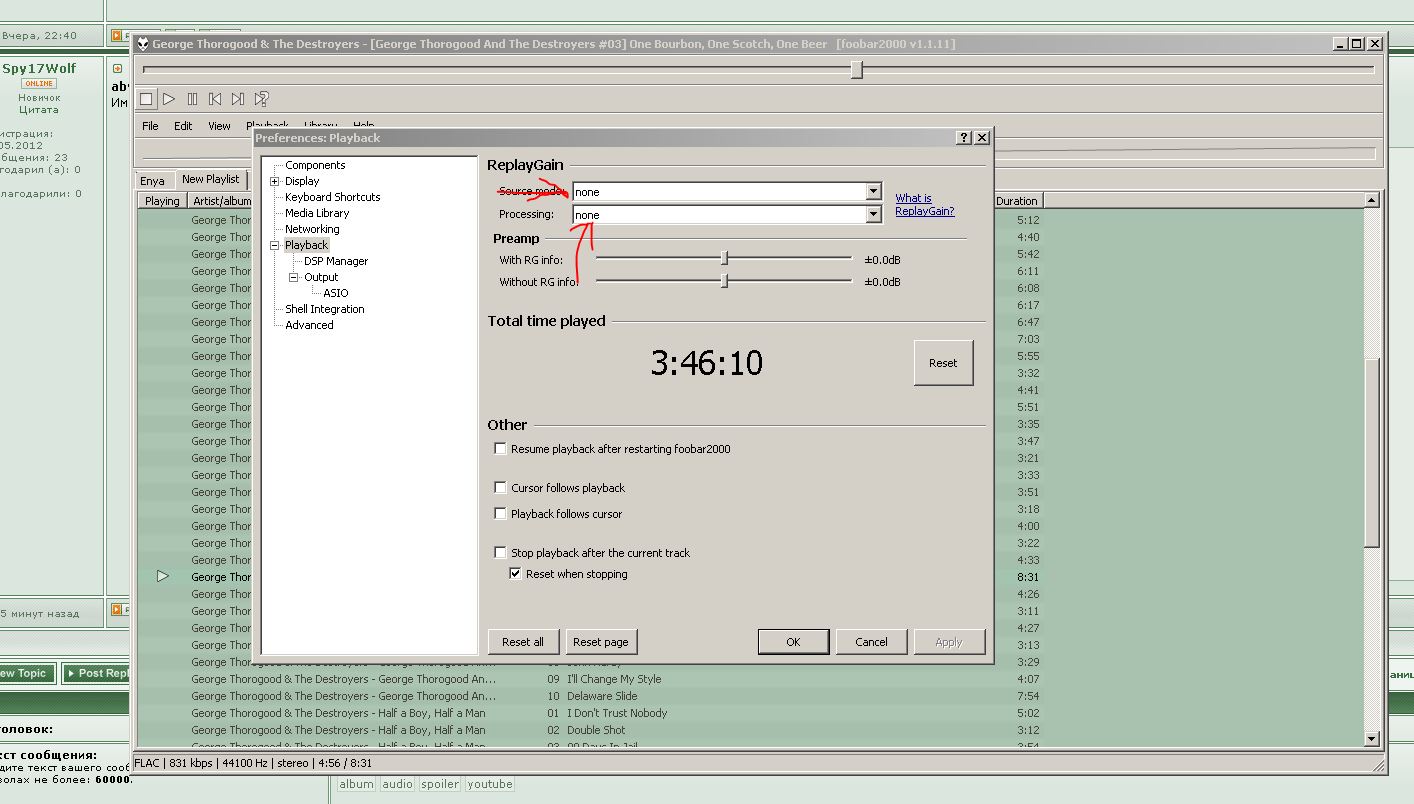The image size is (1414, 804).
Task: Switch to the New Playlist tab
Action: (210, 179)
